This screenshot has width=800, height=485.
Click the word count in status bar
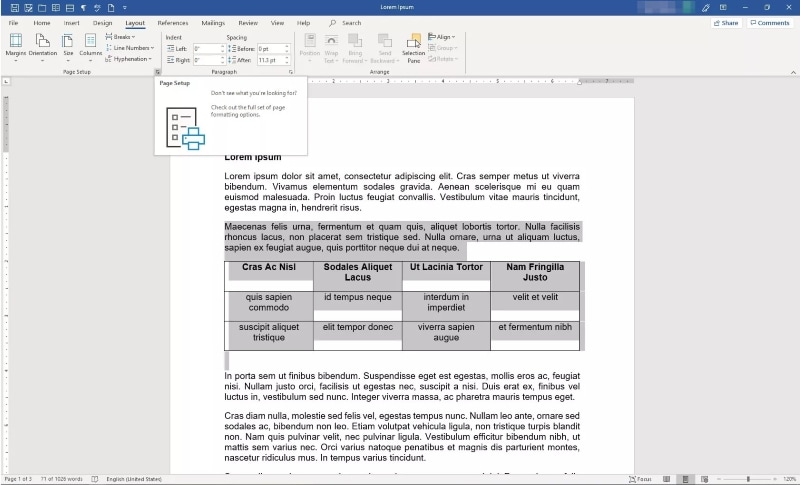point(61,479)
